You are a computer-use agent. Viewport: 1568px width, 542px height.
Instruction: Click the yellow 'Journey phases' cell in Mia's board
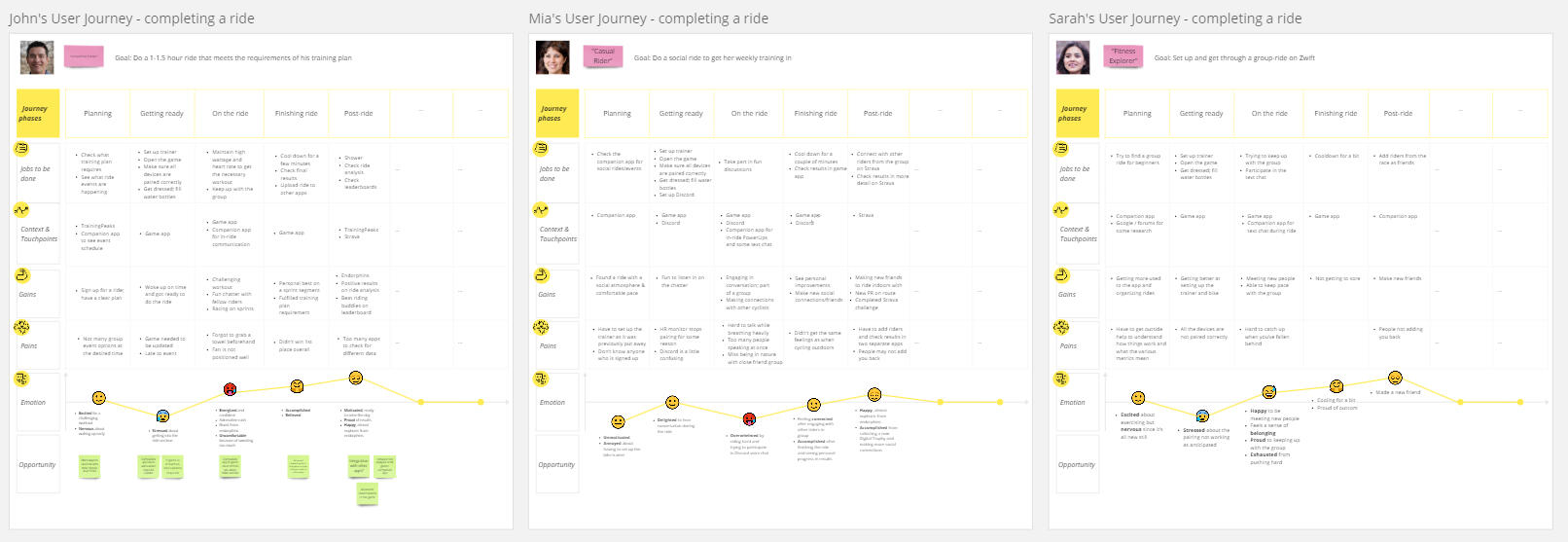coord(553,114)
